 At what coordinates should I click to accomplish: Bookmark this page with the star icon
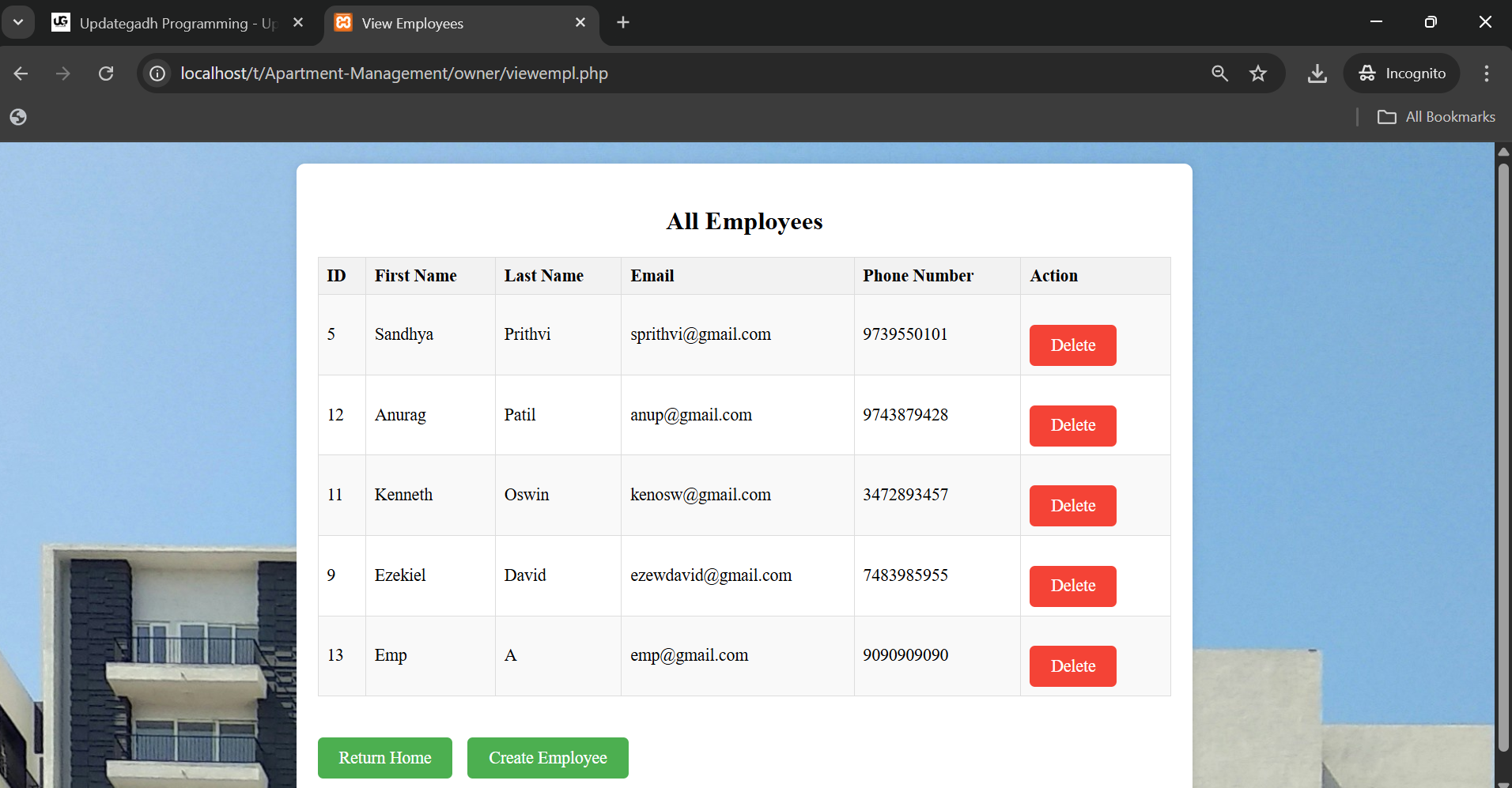pyautogui.click(x=1257, y=74)
